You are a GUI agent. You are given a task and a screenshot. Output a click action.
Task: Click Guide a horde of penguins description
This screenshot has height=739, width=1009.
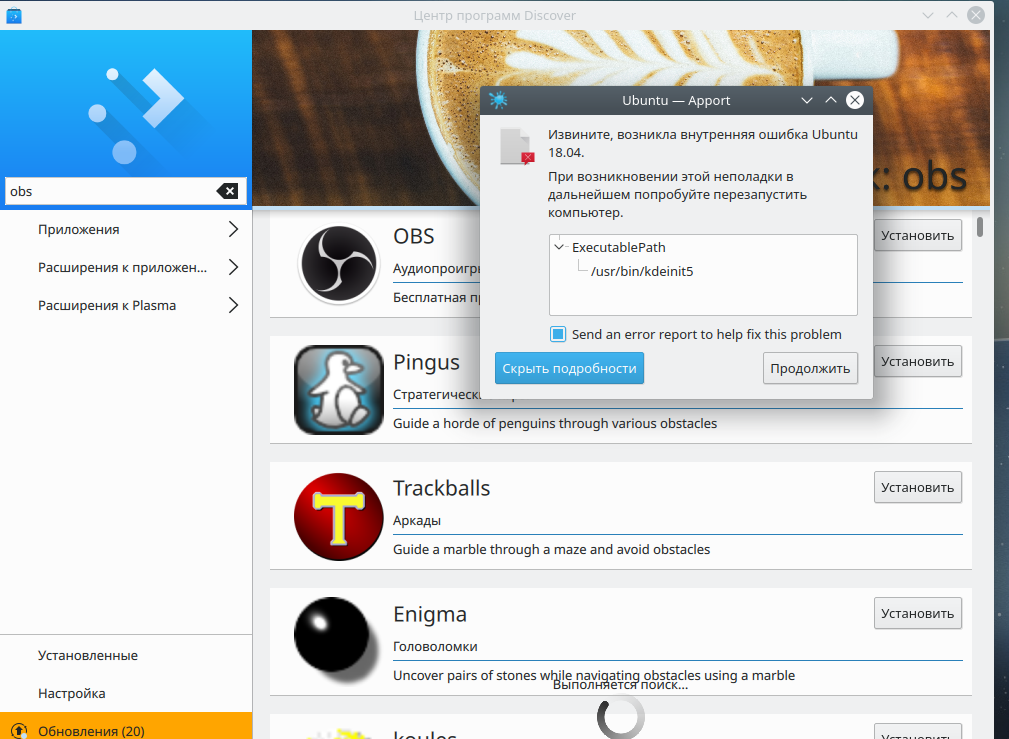coord(555,424)
